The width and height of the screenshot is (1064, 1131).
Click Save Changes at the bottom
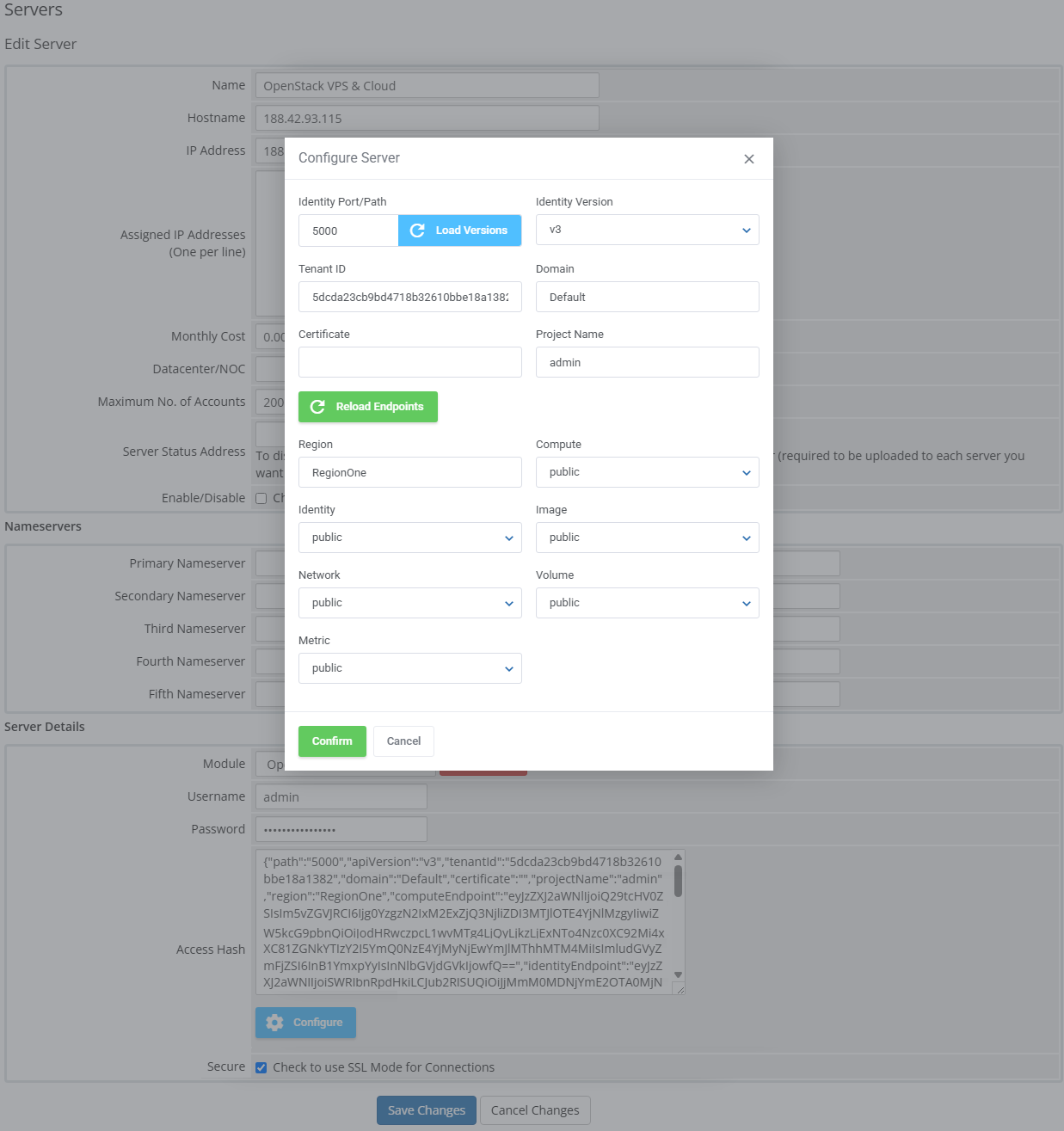426,1109
